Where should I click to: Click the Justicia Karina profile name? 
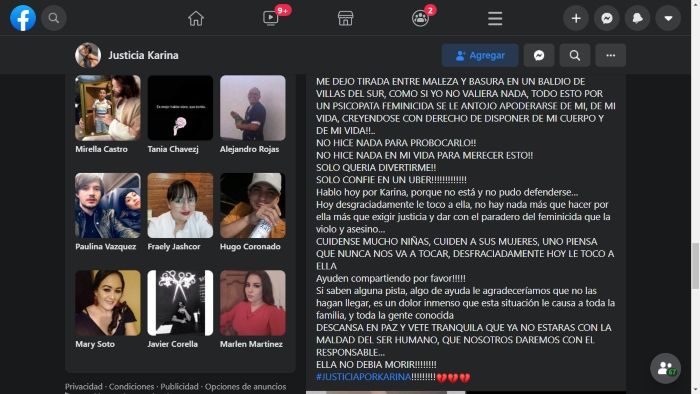pyautogui.click(x=143, y=55)
